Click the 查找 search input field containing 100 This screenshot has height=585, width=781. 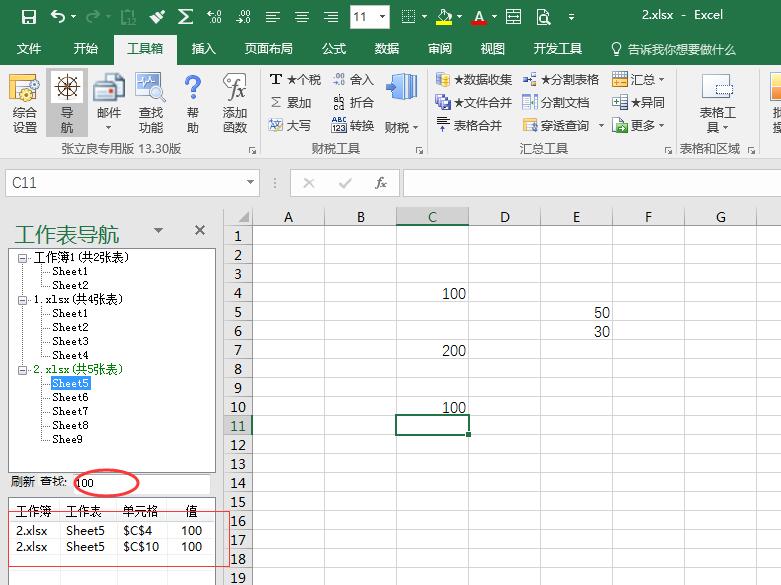pos(140,483)
